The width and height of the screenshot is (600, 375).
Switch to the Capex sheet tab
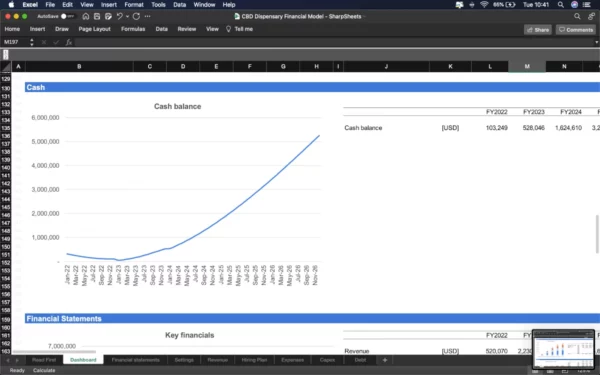(327, 360)
